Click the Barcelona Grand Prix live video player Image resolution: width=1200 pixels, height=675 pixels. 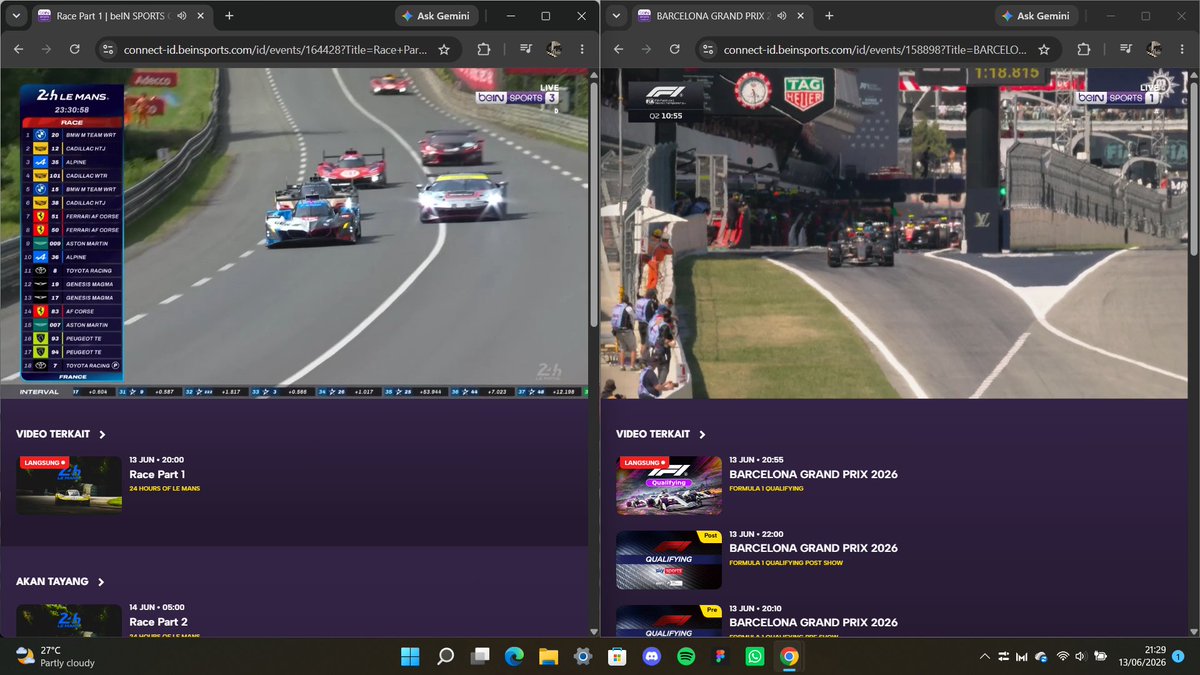[894, 233]
